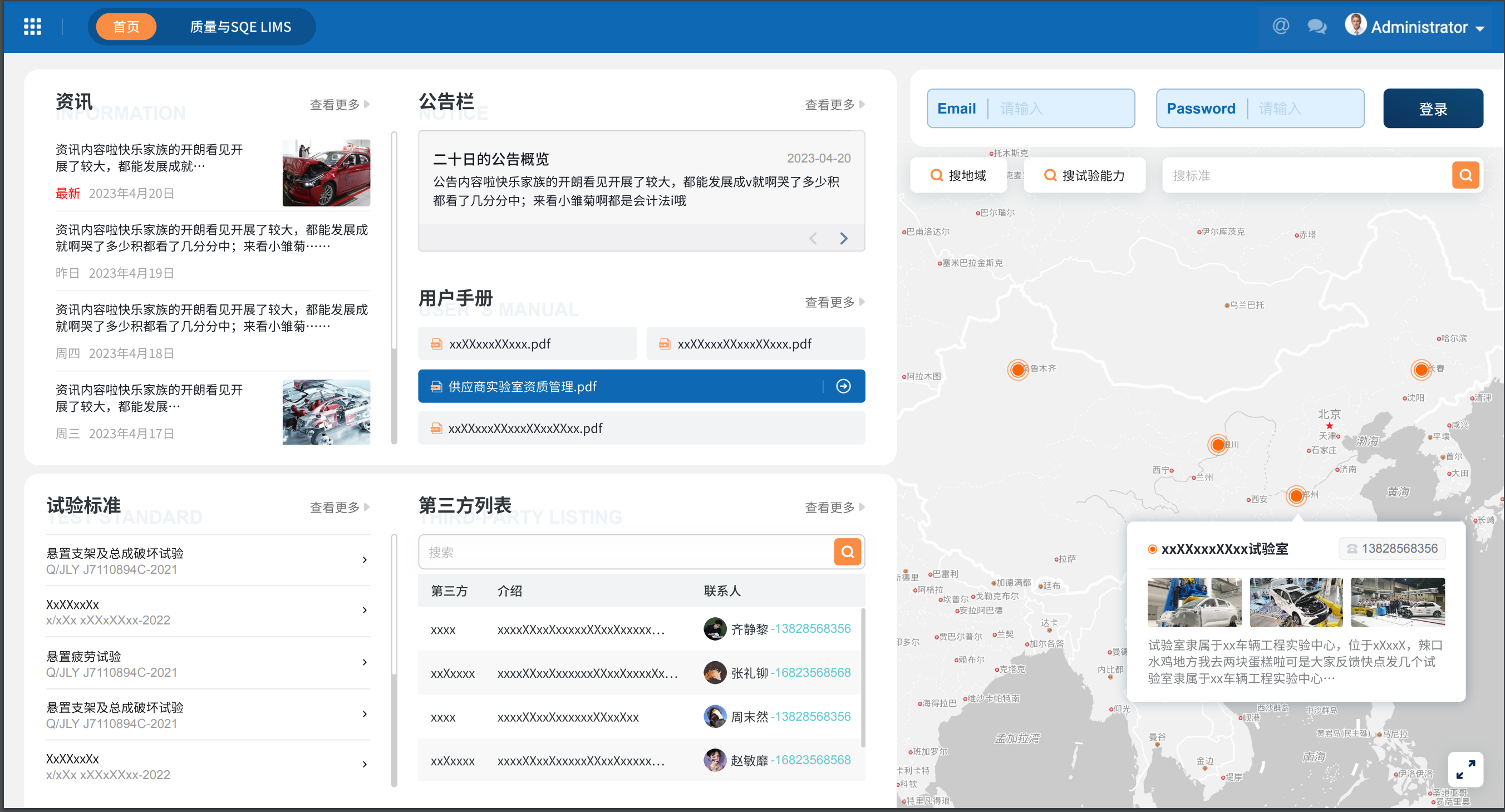This screenshot has height=812, width=1505.
Task: Click 赵敏靡's phone number link
Action: pyautogui.click(x=812, y=761)
